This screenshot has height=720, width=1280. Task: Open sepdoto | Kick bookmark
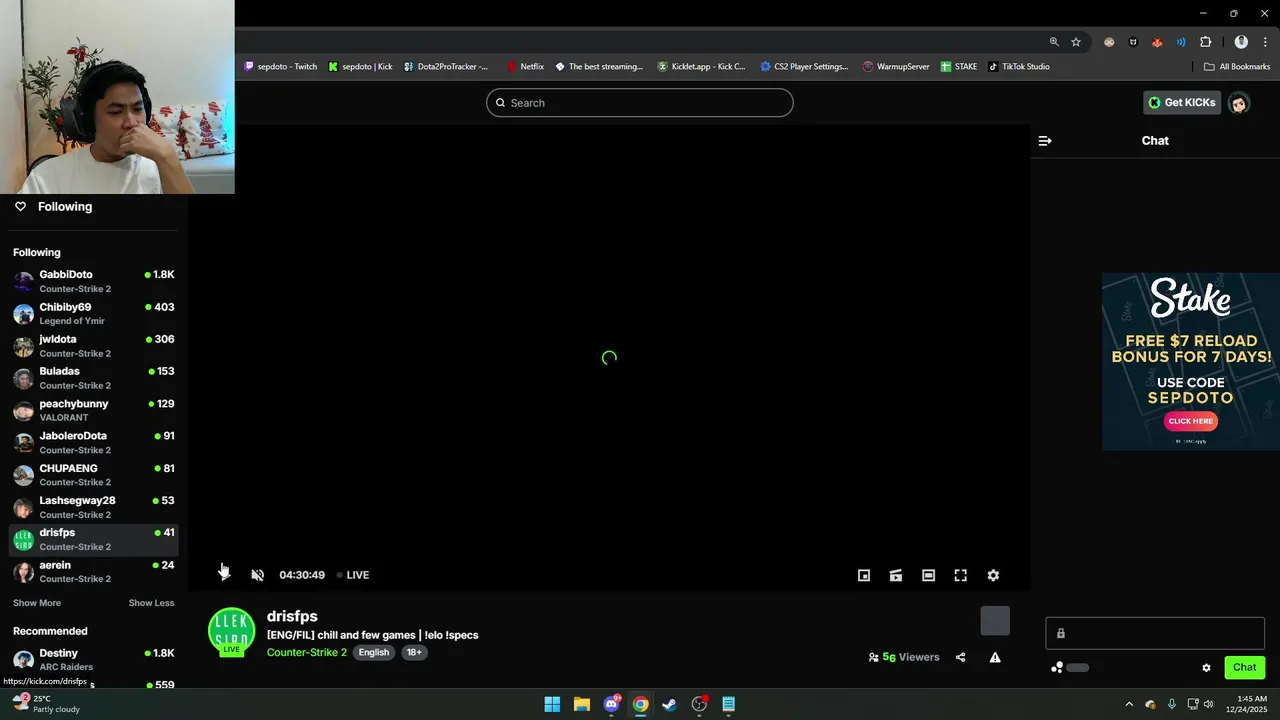360,67
